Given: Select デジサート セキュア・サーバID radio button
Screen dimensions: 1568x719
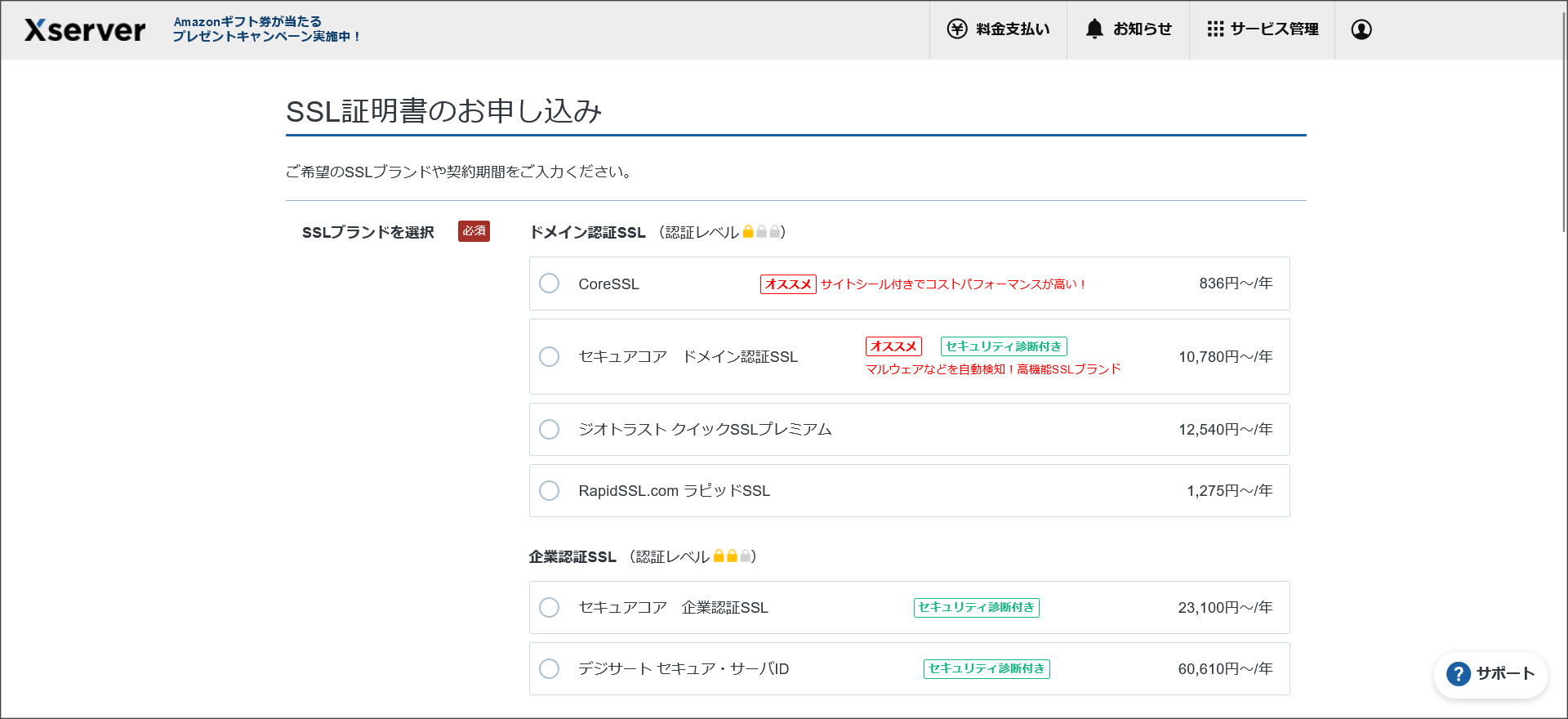Looking at the screenshot, I should (550, 669).
